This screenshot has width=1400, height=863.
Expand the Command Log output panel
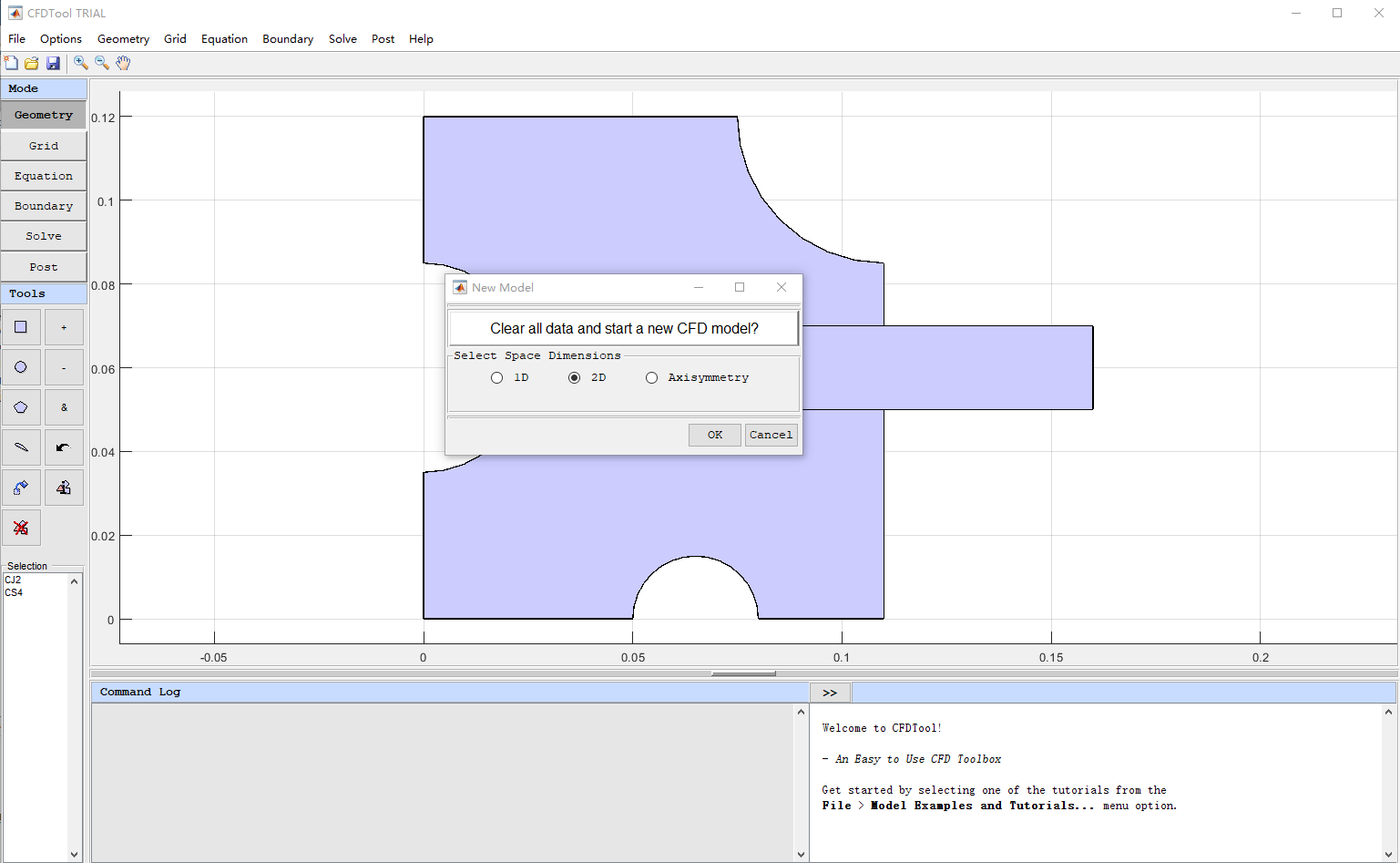pyautogui.click(x=830, y=692)
